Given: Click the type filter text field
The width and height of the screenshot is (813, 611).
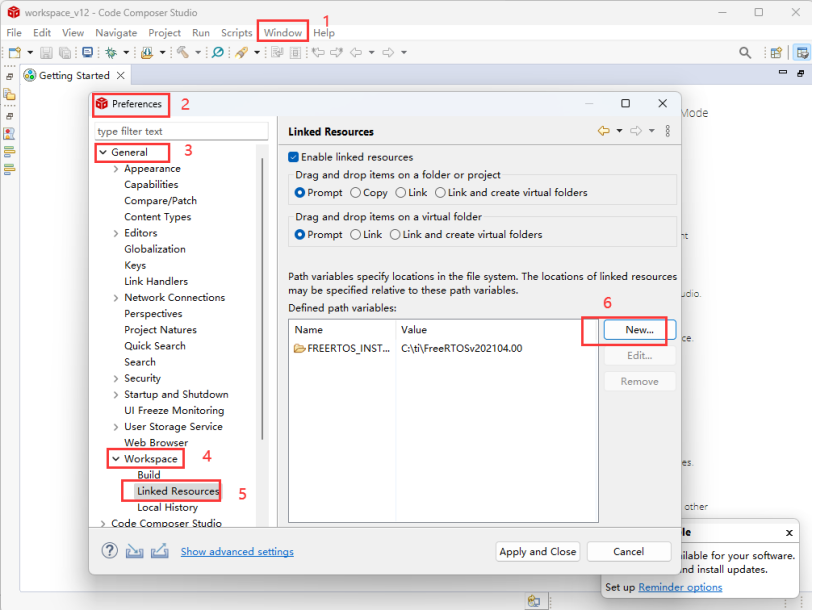Looking at the screenshot, I should [181, 131].
